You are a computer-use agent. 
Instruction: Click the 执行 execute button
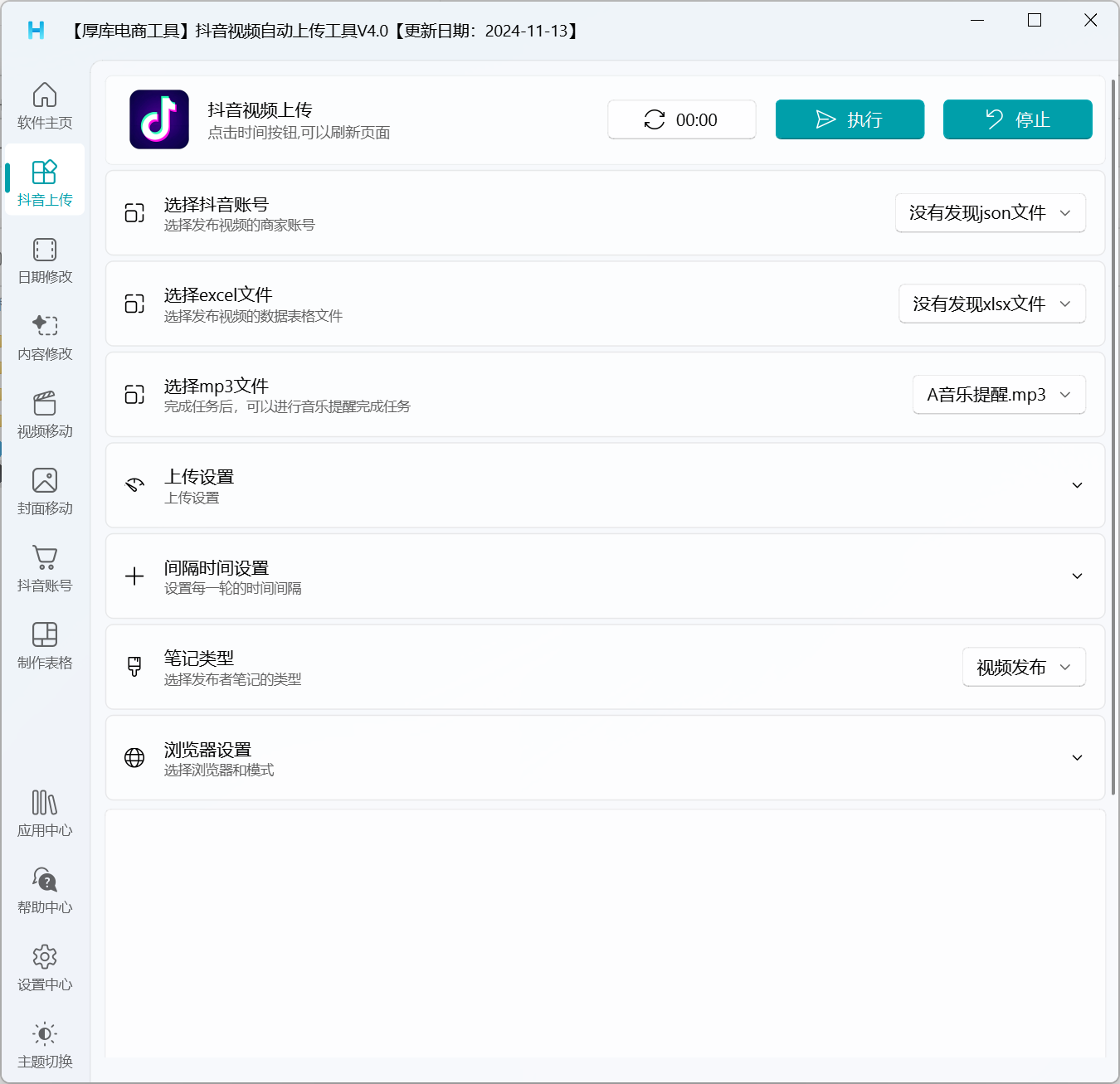pos(850,119)
